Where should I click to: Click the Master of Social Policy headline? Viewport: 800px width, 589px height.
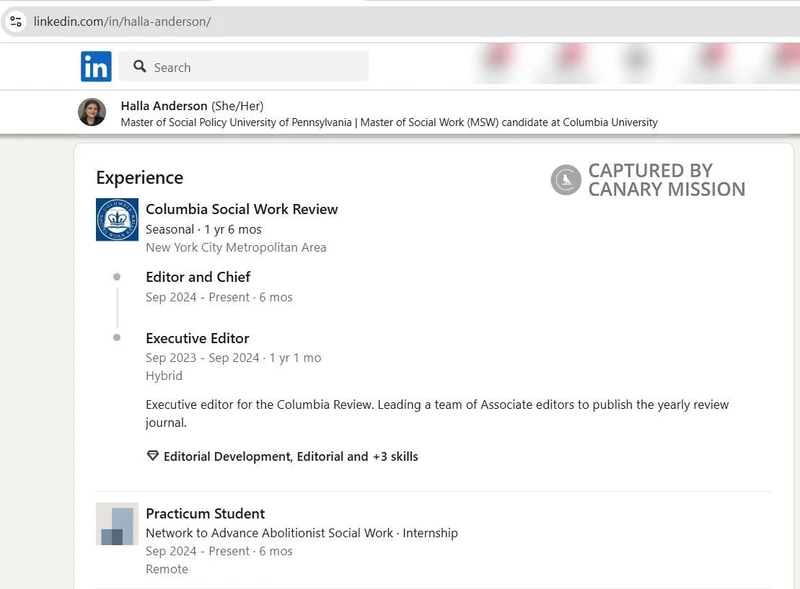coord(389,122)
